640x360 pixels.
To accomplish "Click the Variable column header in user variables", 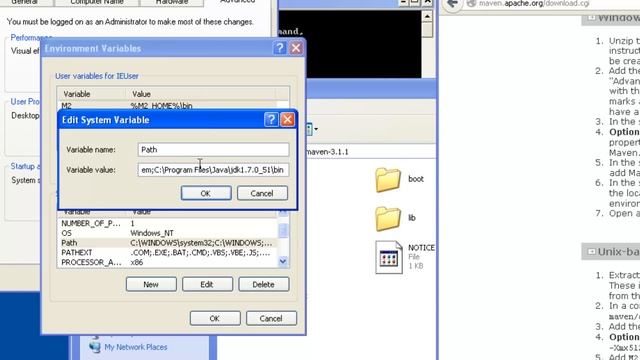I will click(92, 94).
